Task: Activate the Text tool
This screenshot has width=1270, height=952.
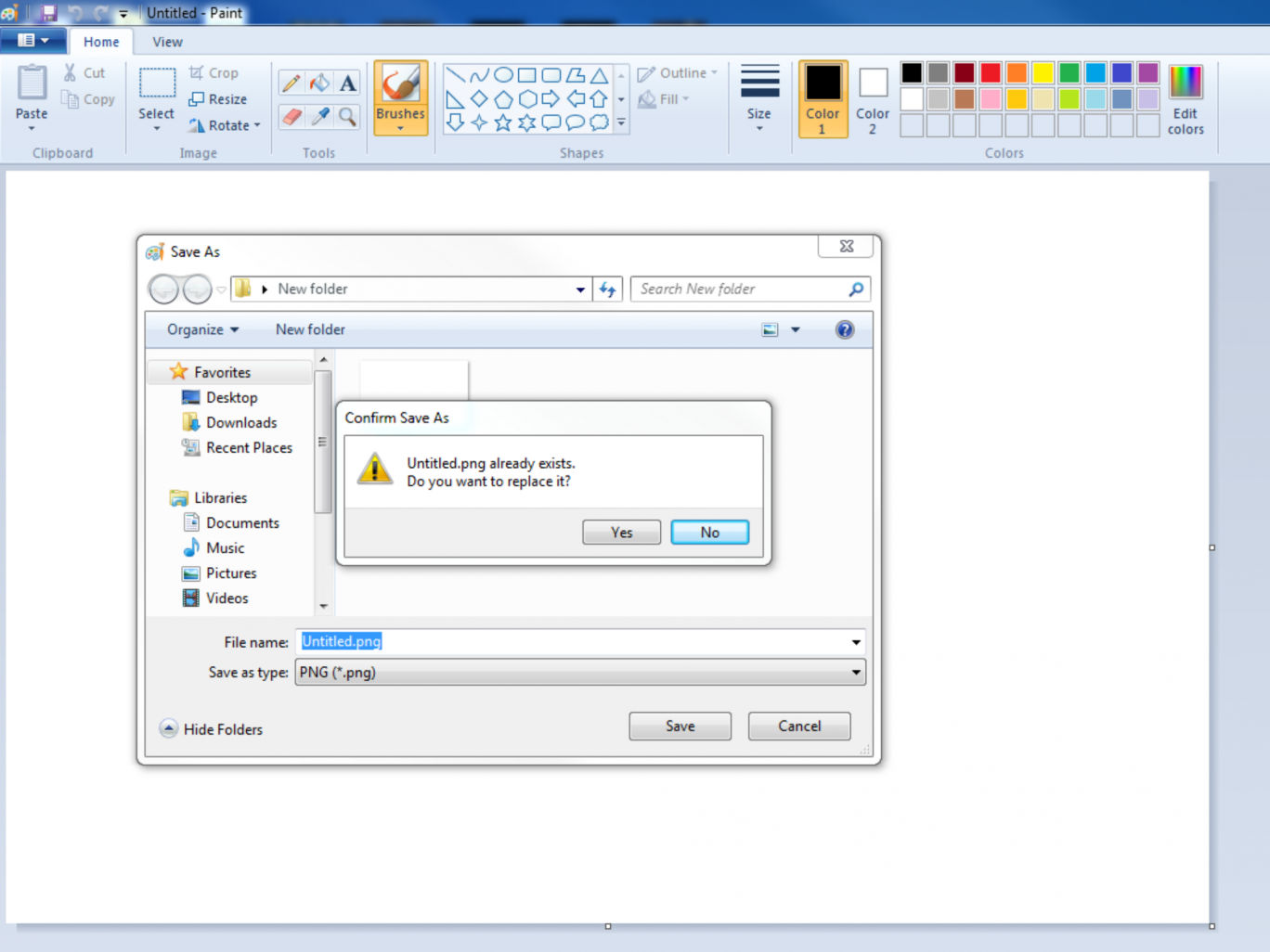Action: click(x=347, y=84)
